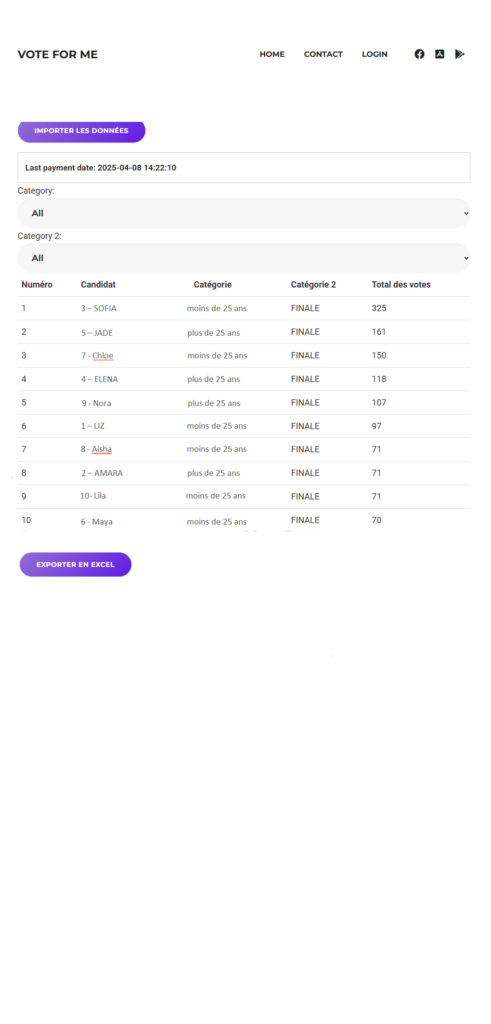Open the LOGIN page

375,54
